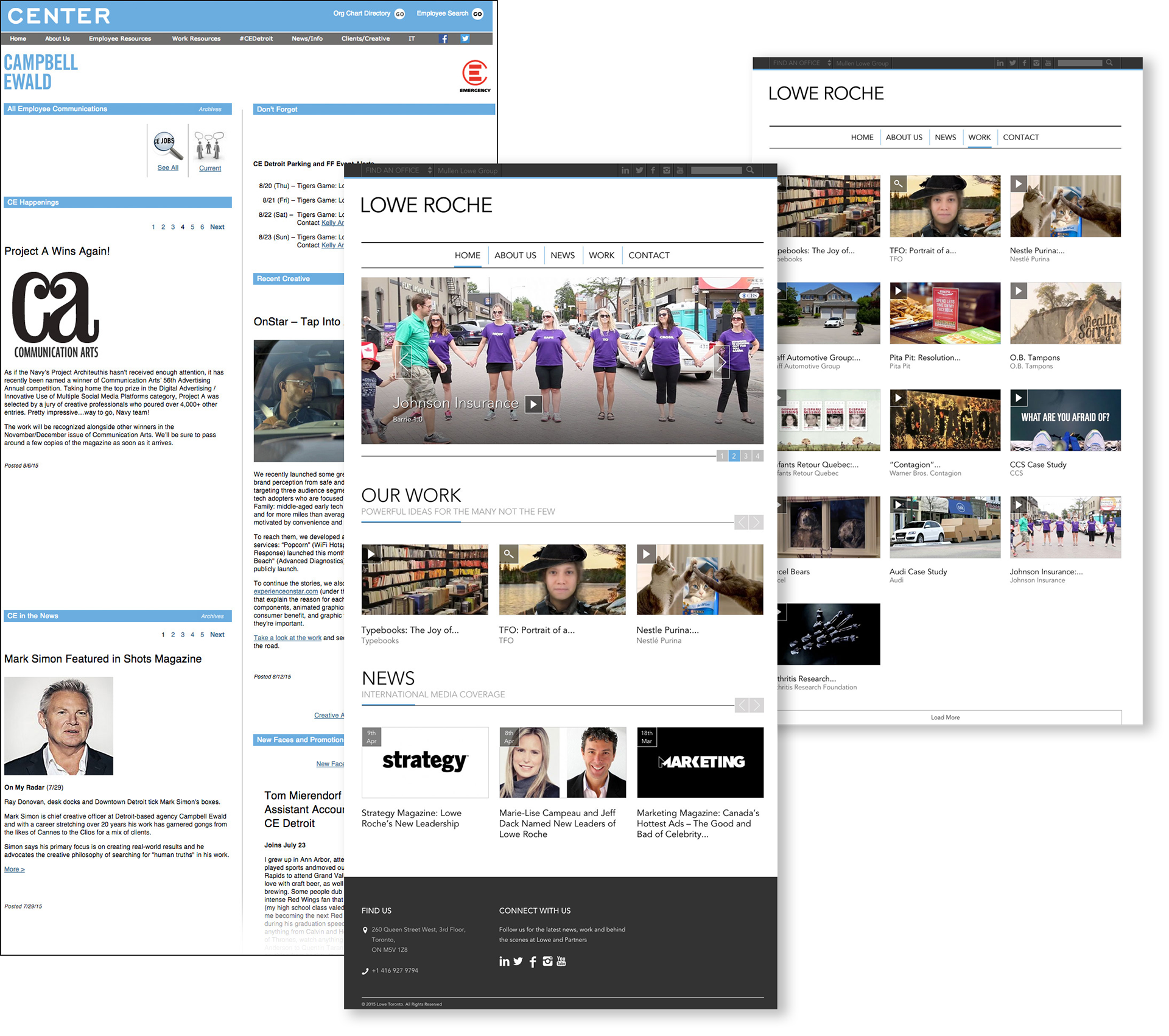Open HOME tab on front Lowe Roche page
The width and height of the screenshot is (1169, 1036).
point(468,255)
